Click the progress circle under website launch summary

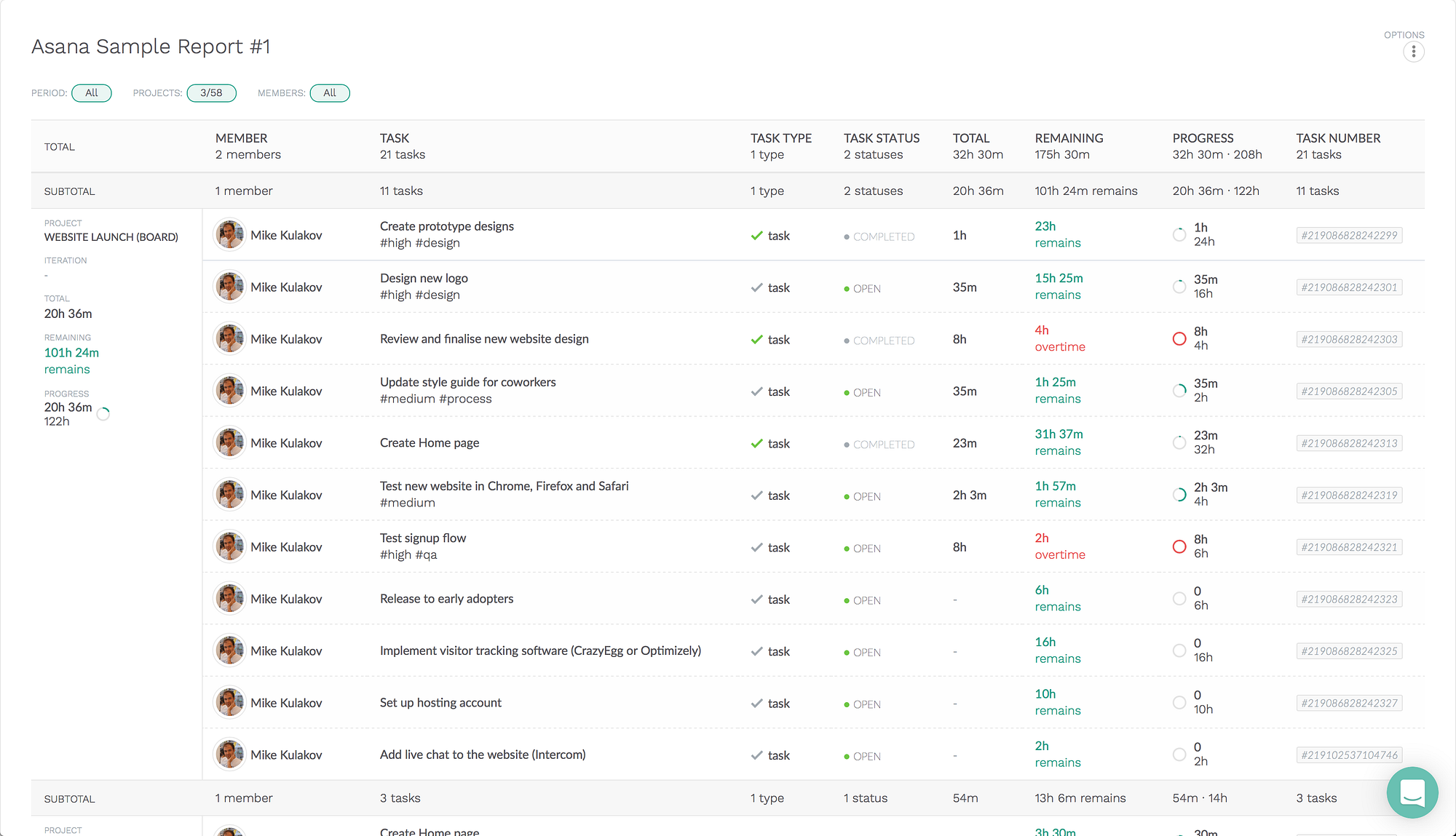point(103,414)
